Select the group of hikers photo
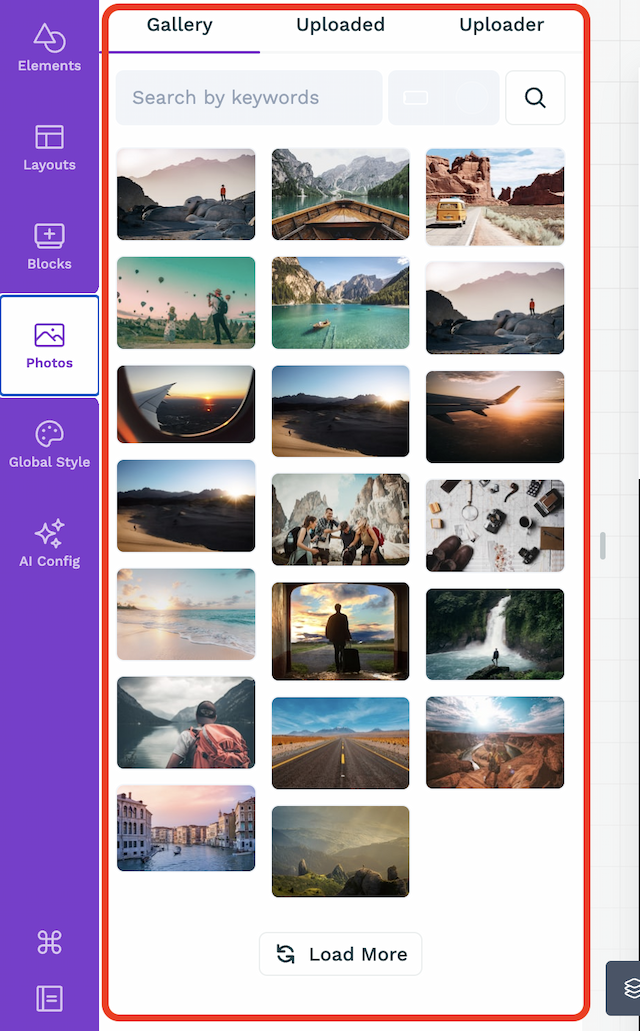This screenshot has width=640, height=1031. click(341, 519)
